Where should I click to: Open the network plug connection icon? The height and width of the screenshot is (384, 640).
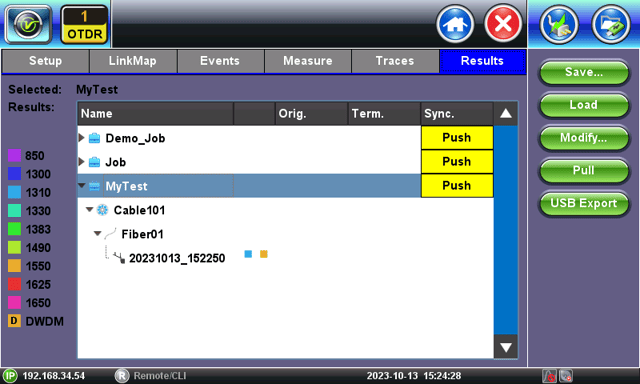tap(559, 24)
